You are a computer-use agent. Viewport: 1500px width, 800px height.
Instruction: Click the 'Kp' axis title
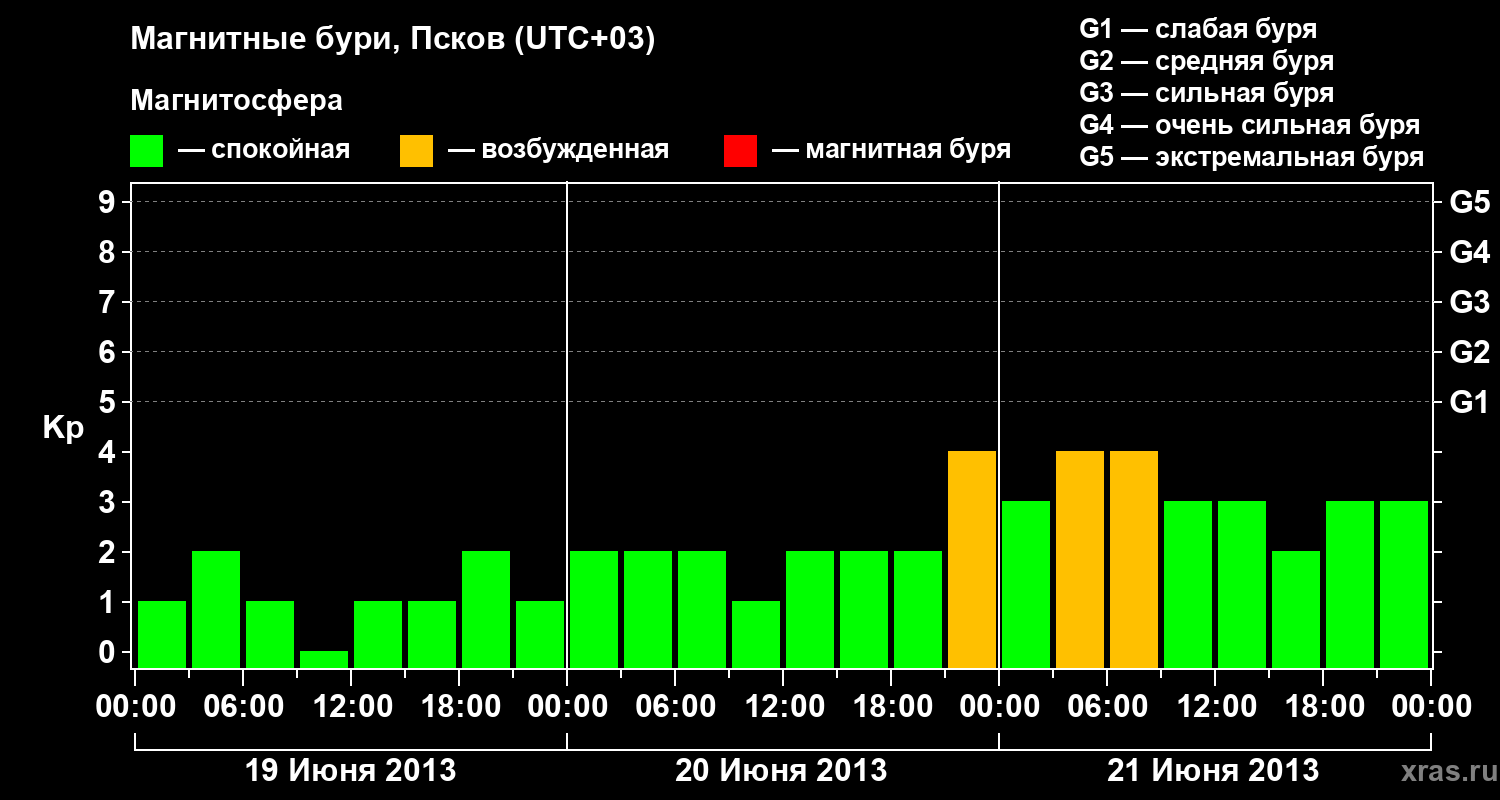[x=63, y=429]
